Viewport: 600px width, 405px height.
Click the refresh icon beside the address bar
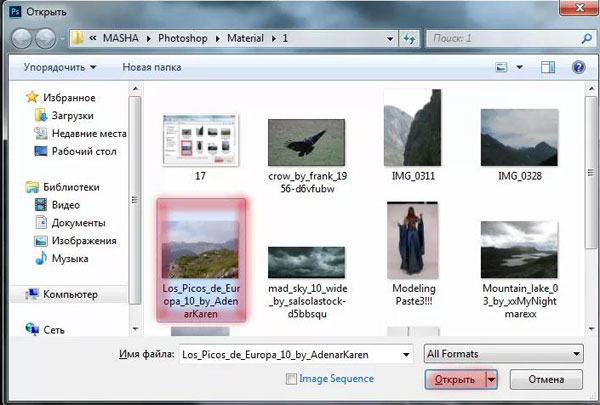tap(409, 39)
